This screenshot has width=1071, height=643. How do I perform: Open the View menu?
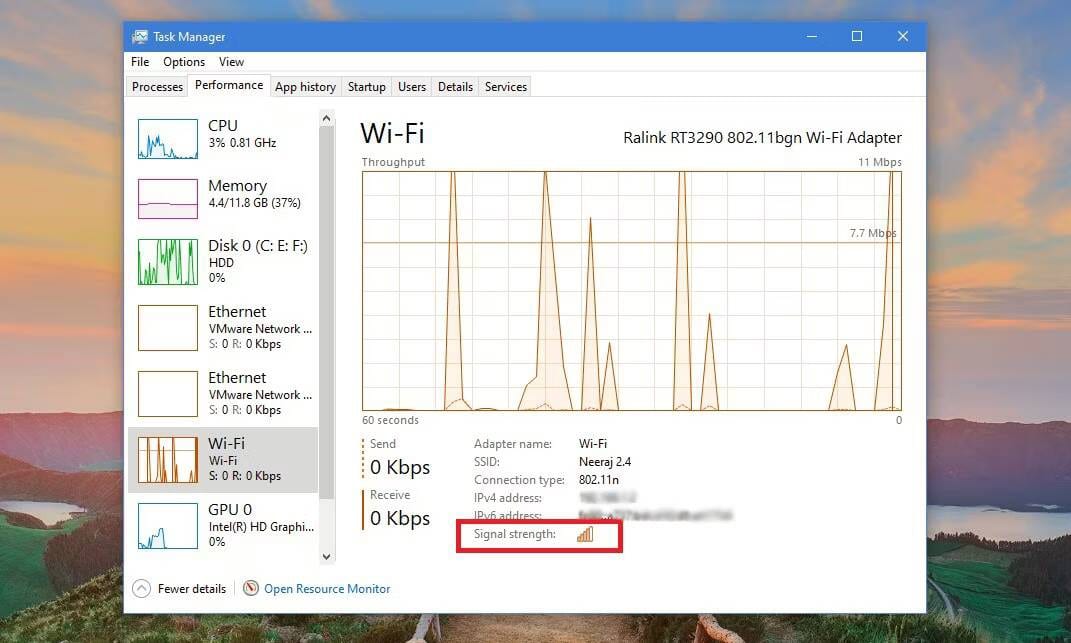point(231,61)
